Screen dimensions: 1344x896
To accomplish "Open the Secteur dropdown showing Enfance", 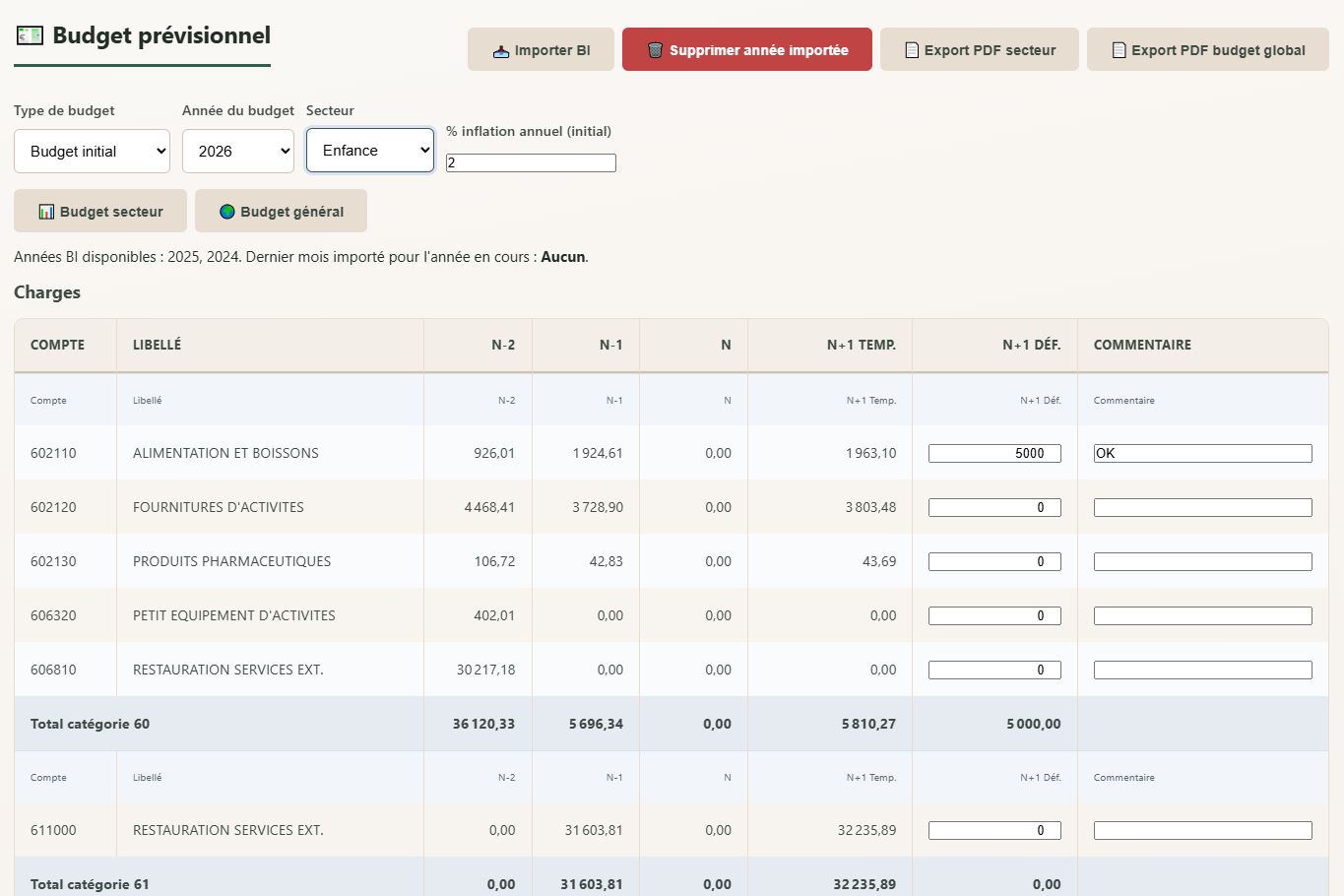I will pyautogui.click(x=370, y=151).
